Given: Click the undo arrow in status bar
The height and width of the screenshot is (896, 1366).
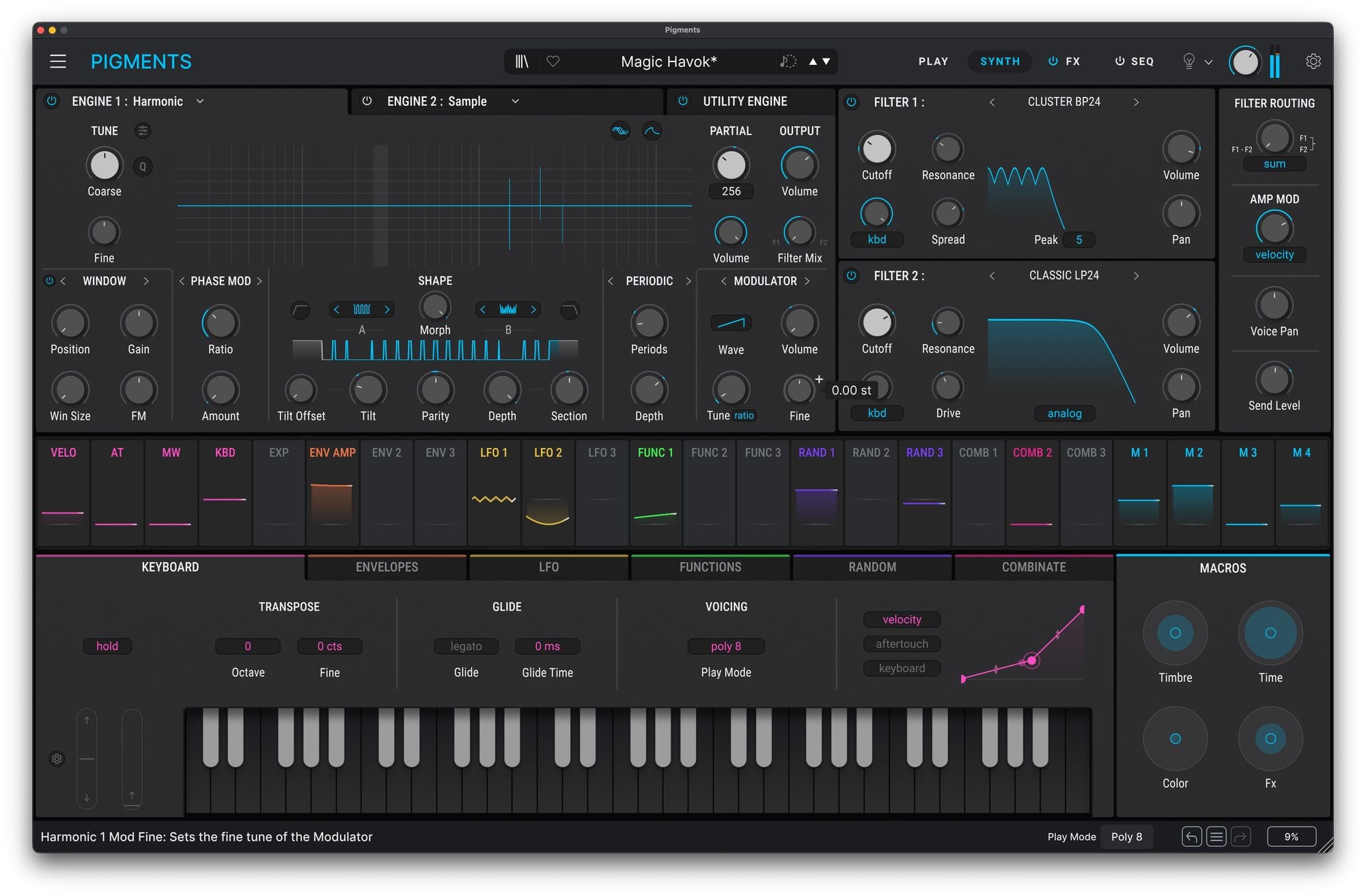Looking at the screenshot, I should point(1191,837).
